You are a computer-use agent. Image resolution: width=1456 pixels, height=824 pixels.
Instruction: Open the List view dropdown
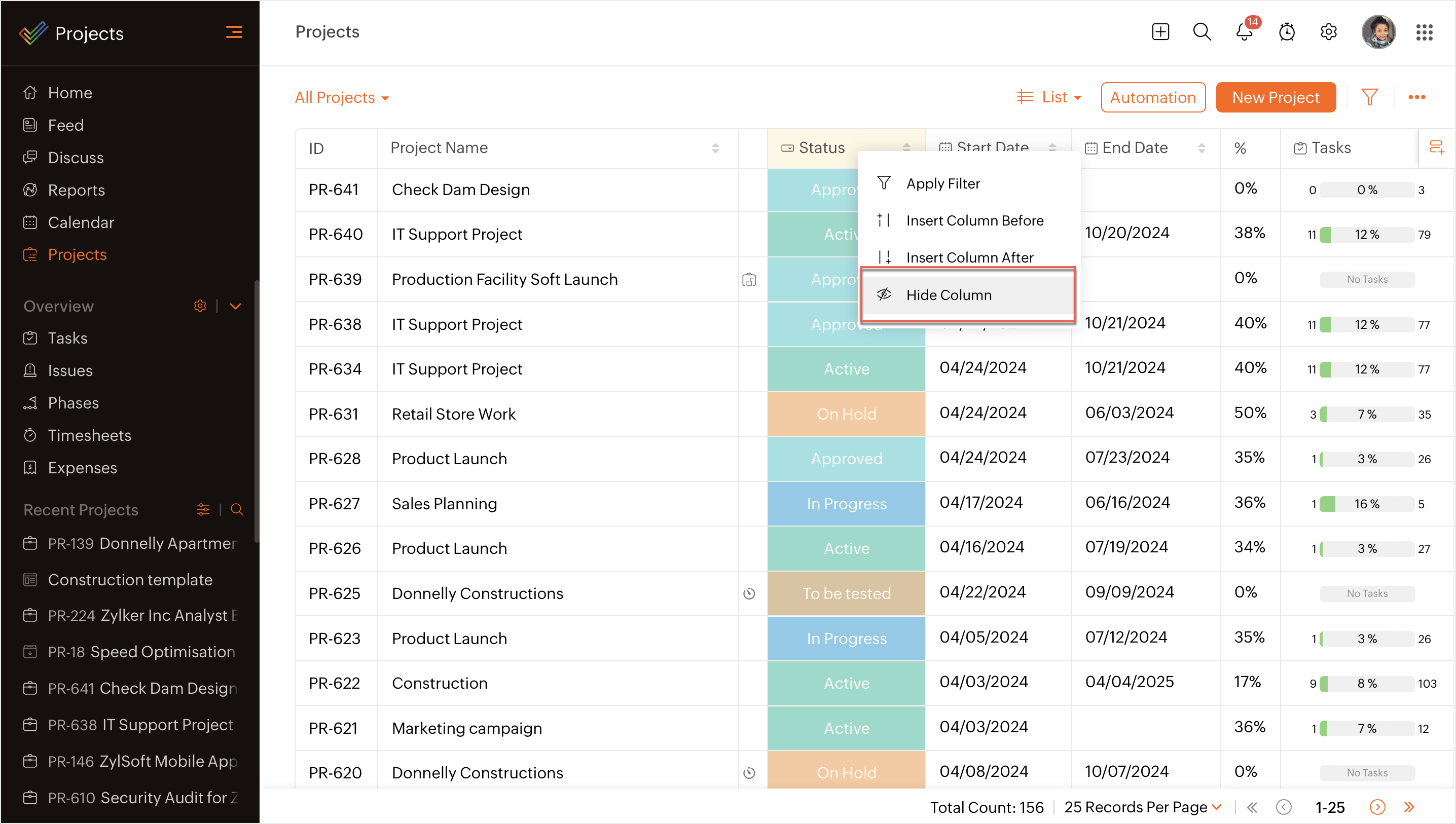[1049, 97]
